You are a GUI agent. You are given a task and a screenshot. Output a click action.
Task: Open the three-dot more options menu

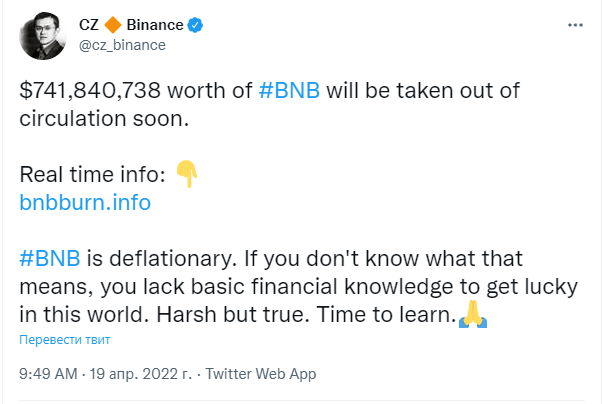pyautogui.click(x=575, y=25)
